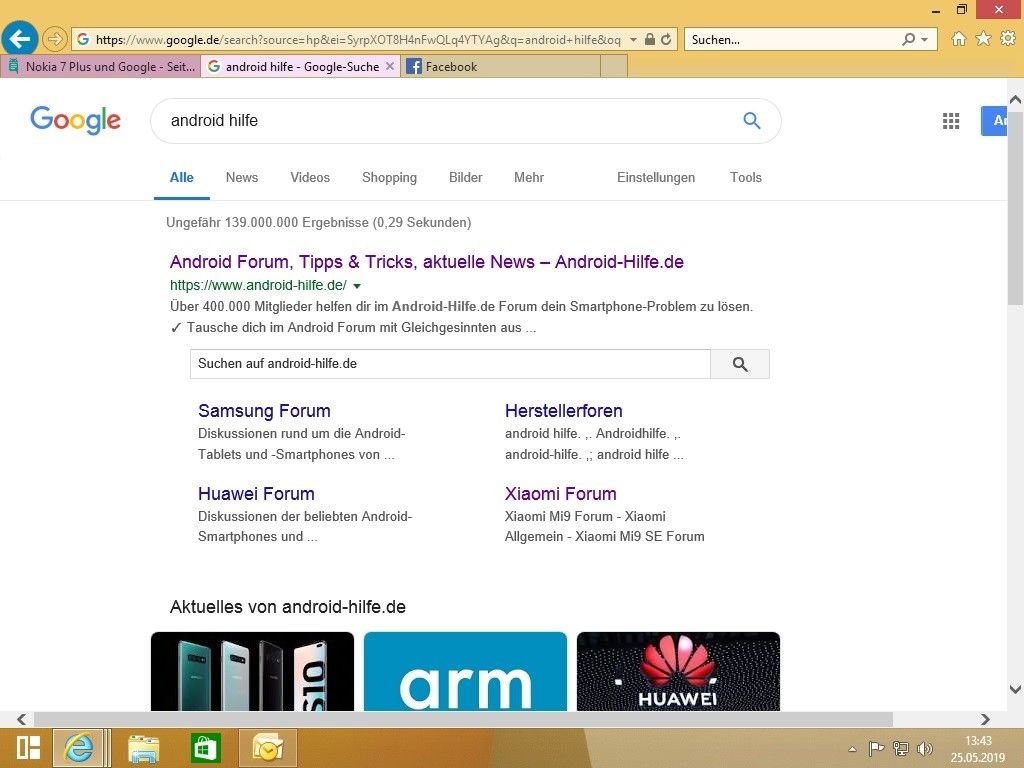Click the Google logo
This screenshot has height=768, width=1024.
coord(76,120)
